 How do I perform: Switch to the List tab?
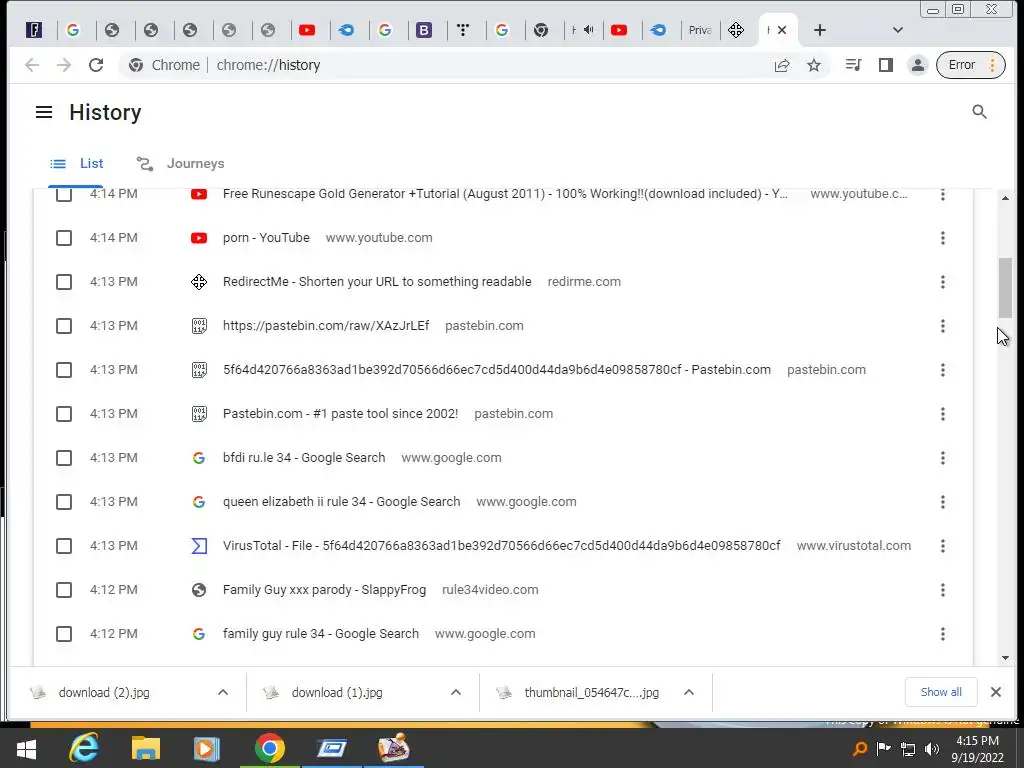76,163
